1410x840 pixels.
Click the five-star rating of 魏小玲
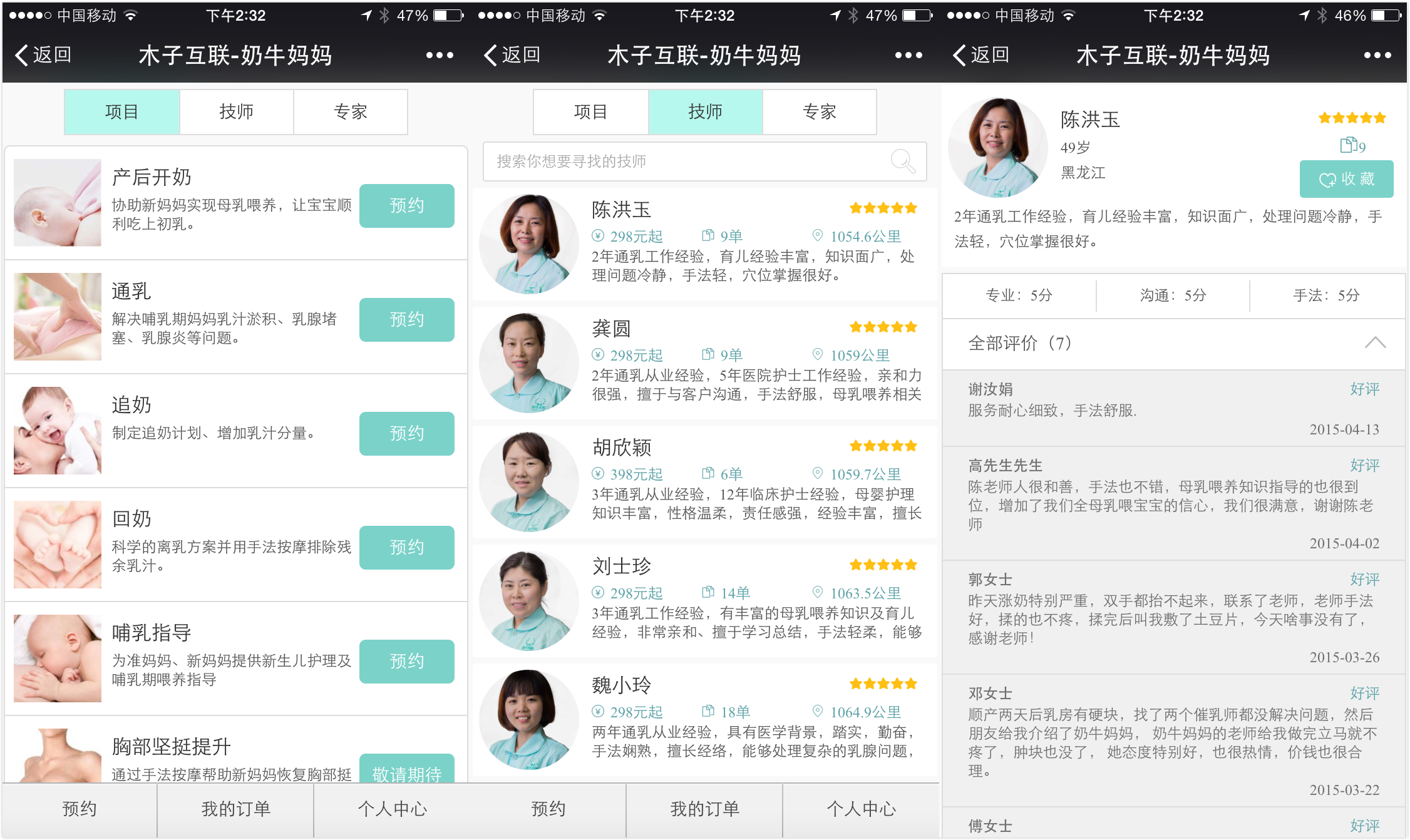[x=883, y=684]
